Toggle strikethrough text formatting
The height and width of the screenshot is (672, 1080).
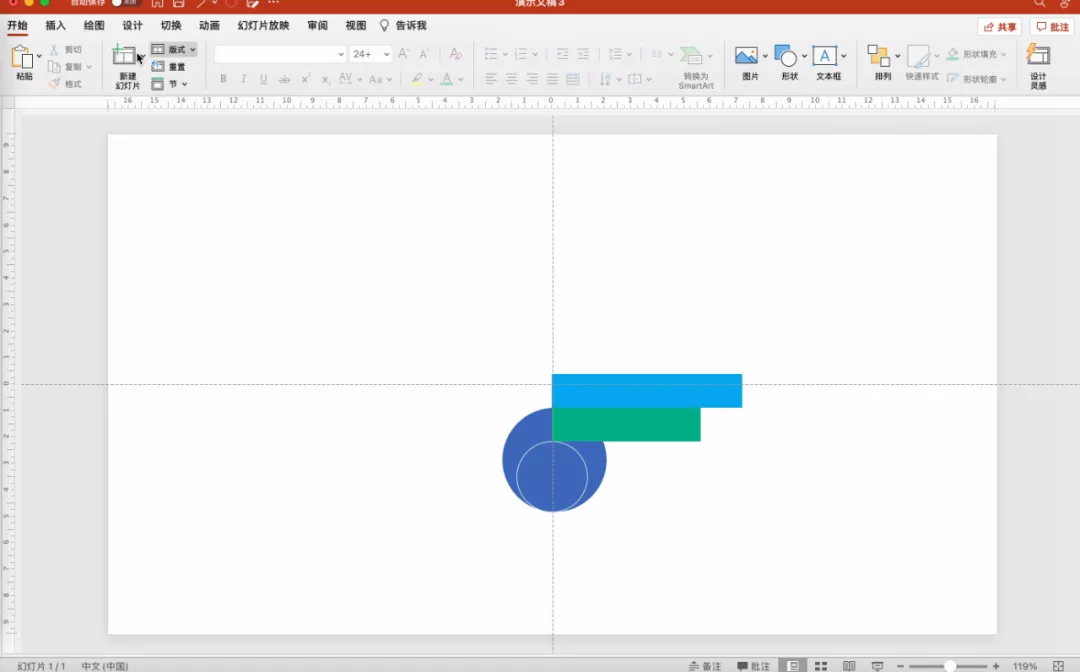pos(284,79)
